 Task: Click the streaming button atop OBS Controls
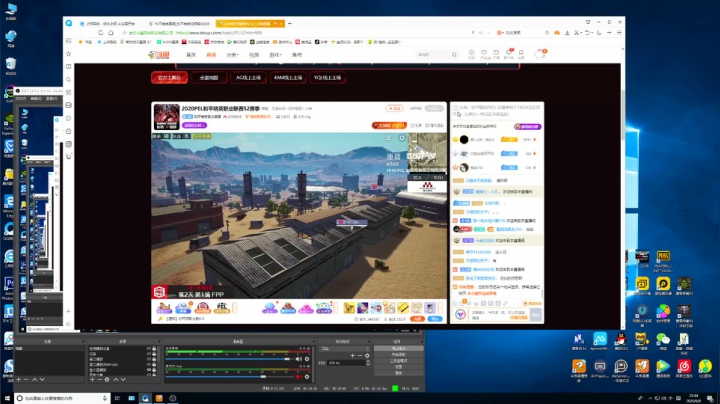point(399,348)
